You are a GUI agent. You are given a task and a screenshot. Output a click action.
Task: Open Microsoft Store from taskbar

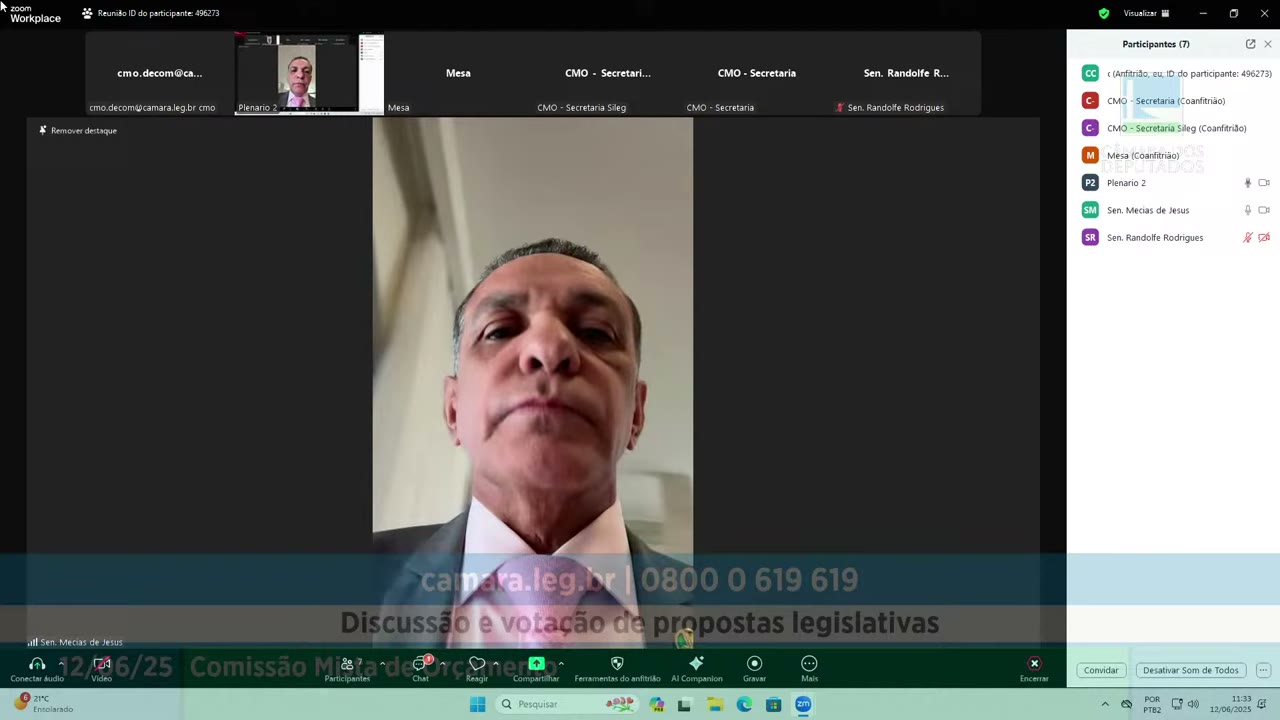pyautogui.click(x=773, y=704)
